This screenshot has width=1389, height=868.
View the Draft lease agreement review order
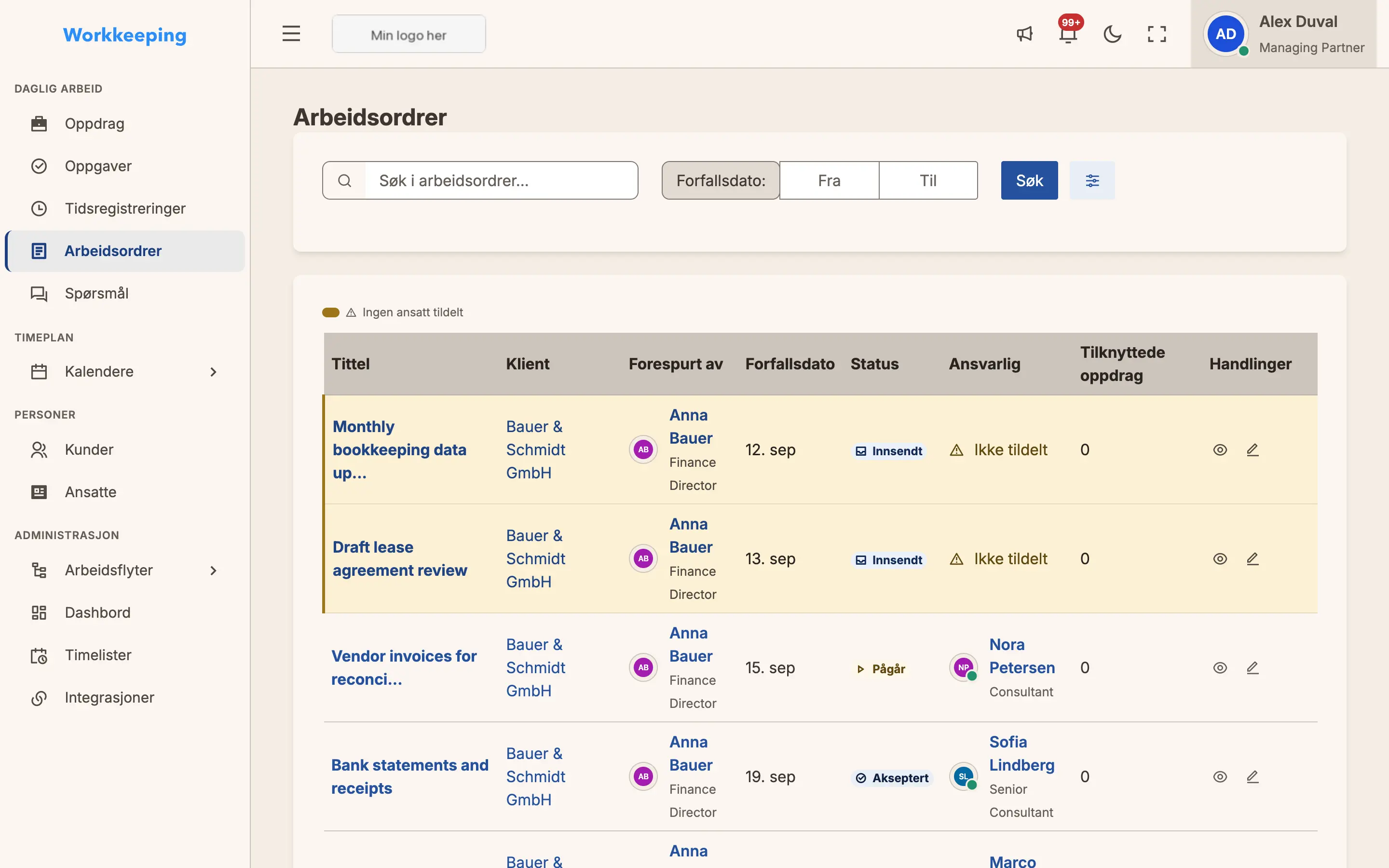(x=1220, y=558)
